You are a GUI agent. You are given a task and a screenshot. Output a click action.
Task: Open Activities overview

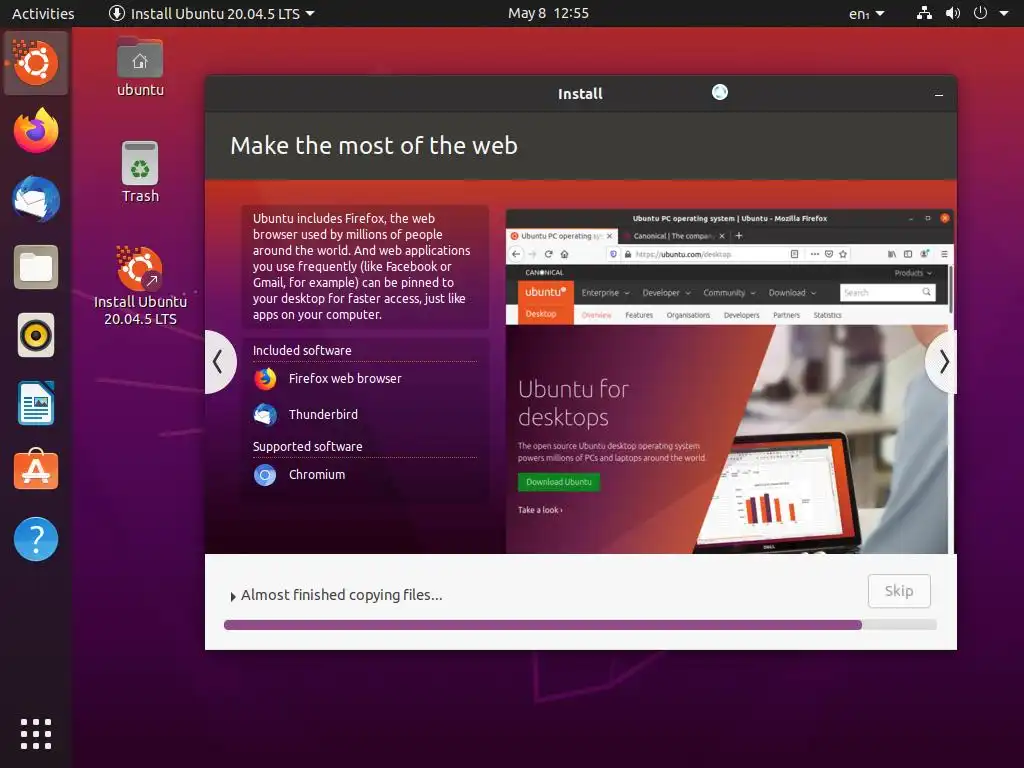pyautogui.click(x=43, y=13)
